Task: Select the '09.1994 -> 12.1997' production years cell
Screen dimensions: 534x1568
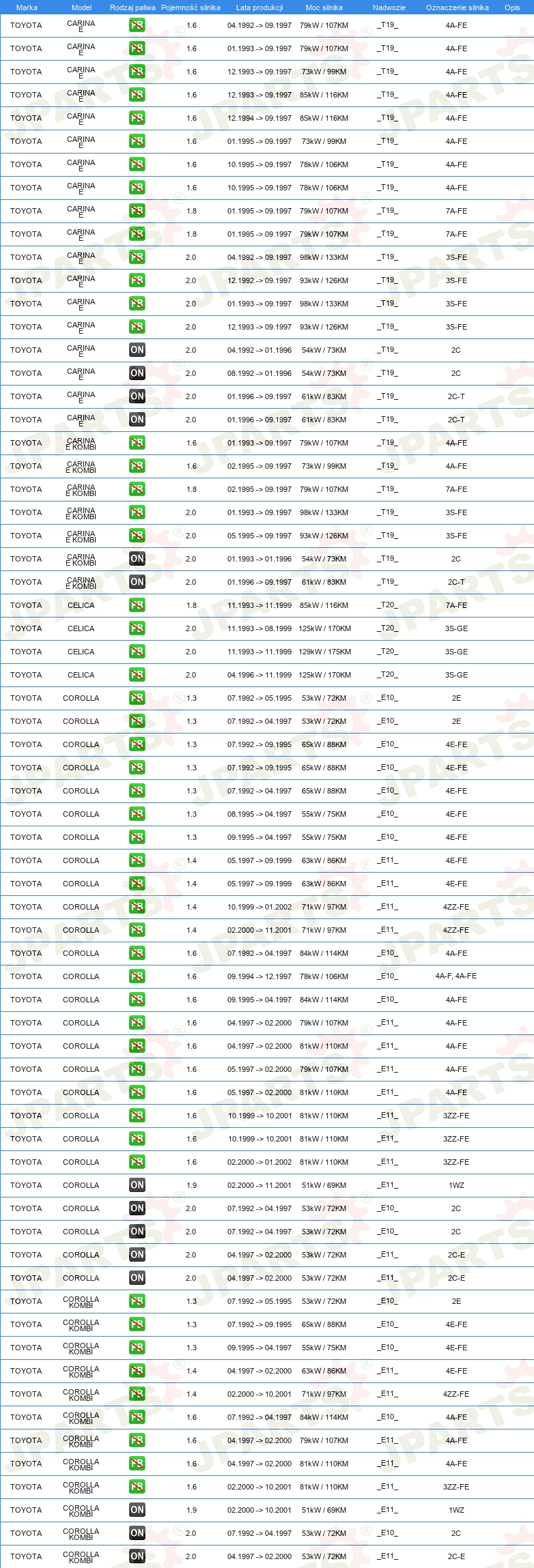Action: click(259, 976)
